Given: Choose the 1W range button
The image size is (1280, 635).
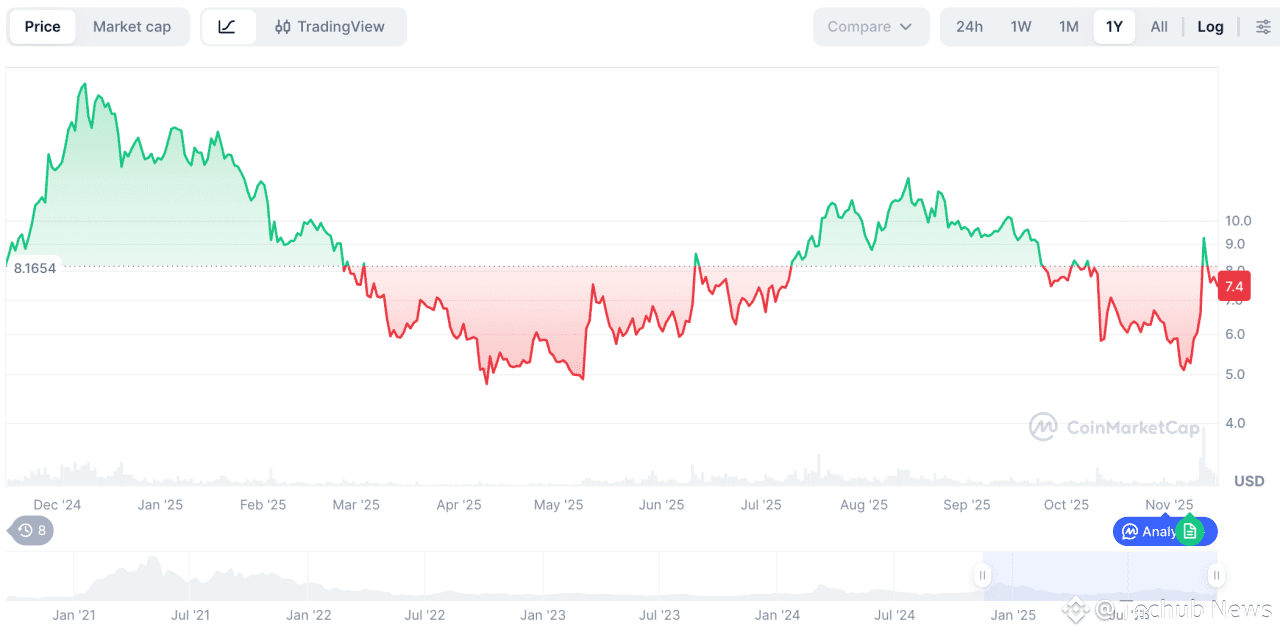Looking at the screenshot, I should coord(1021,27).
